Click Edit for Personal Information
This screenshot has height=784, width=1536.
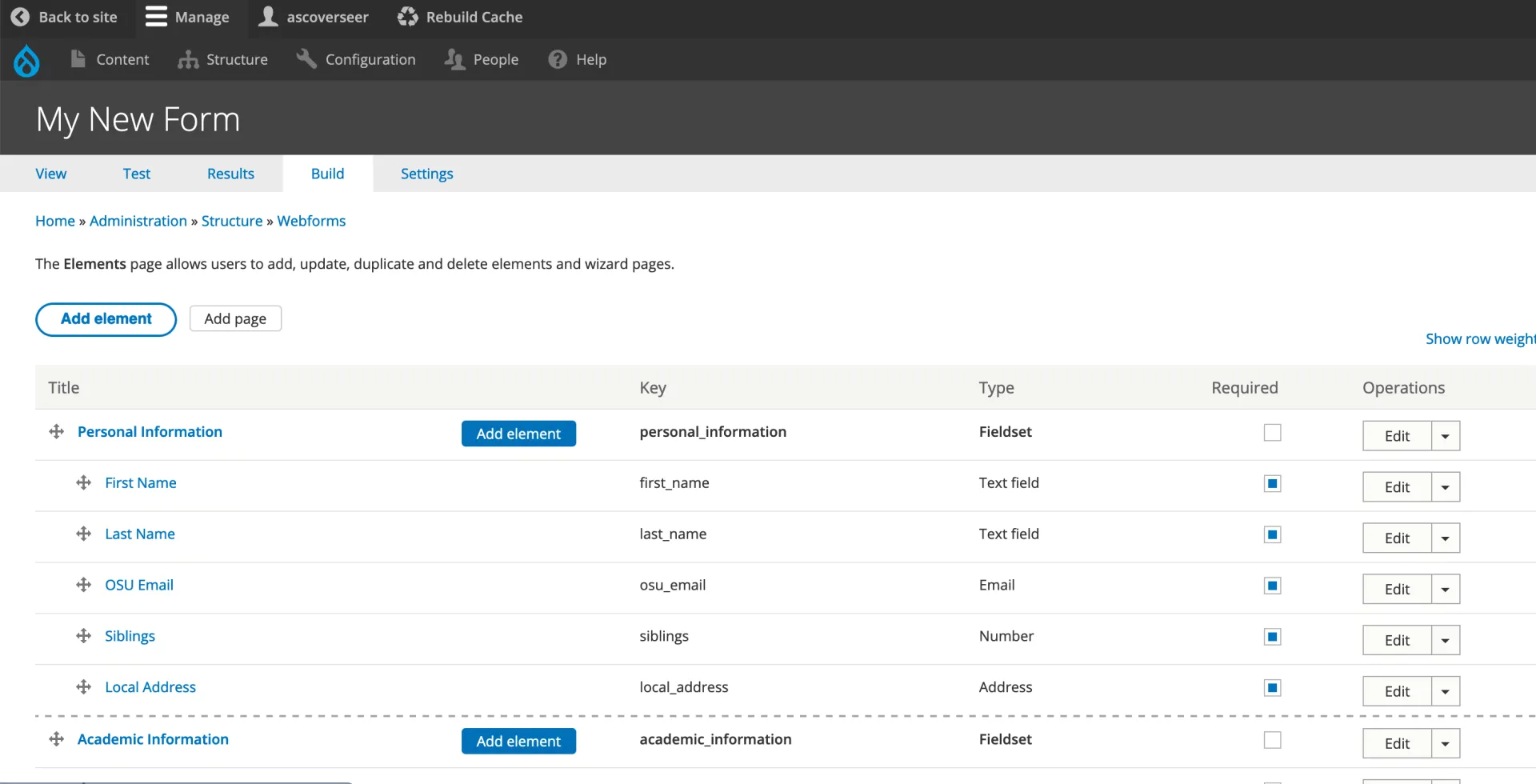coord(1397,436)
